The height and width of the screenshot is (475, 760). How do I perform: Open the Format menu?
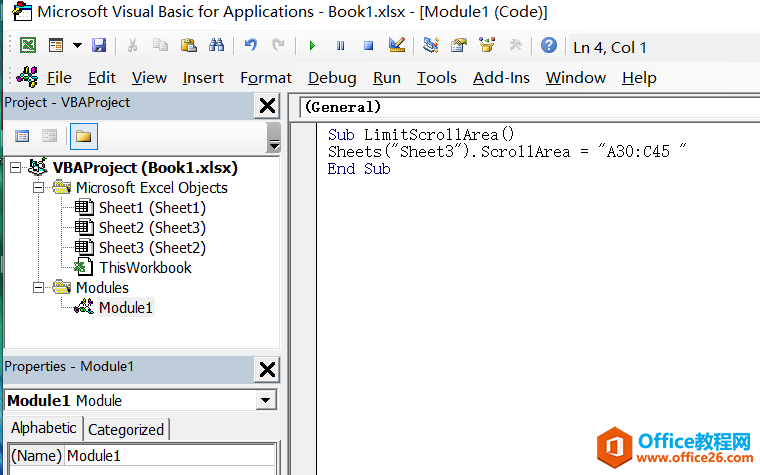266,78
